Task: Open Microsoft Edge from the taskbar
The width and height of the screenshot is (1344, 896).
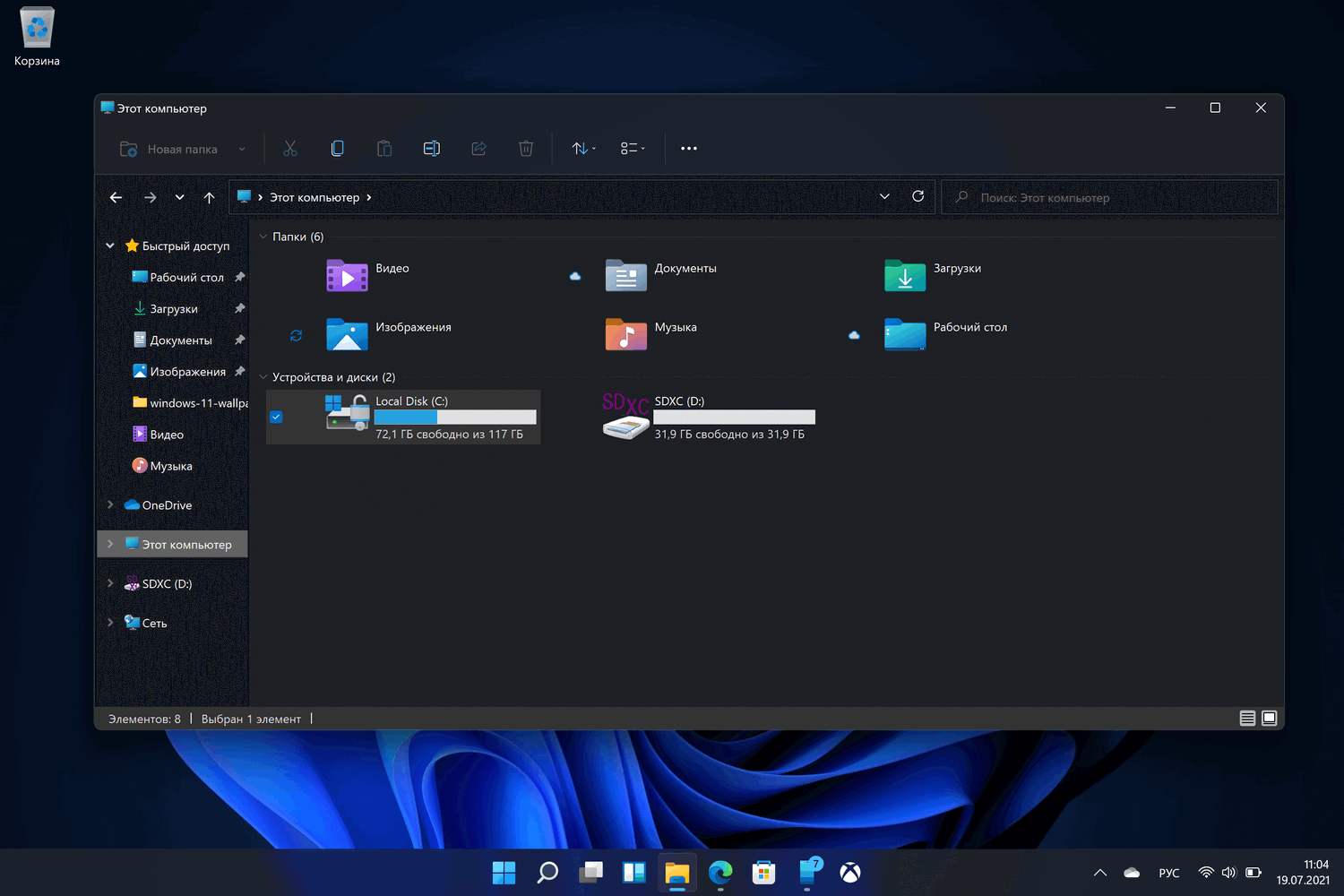Action: [720, 872]
